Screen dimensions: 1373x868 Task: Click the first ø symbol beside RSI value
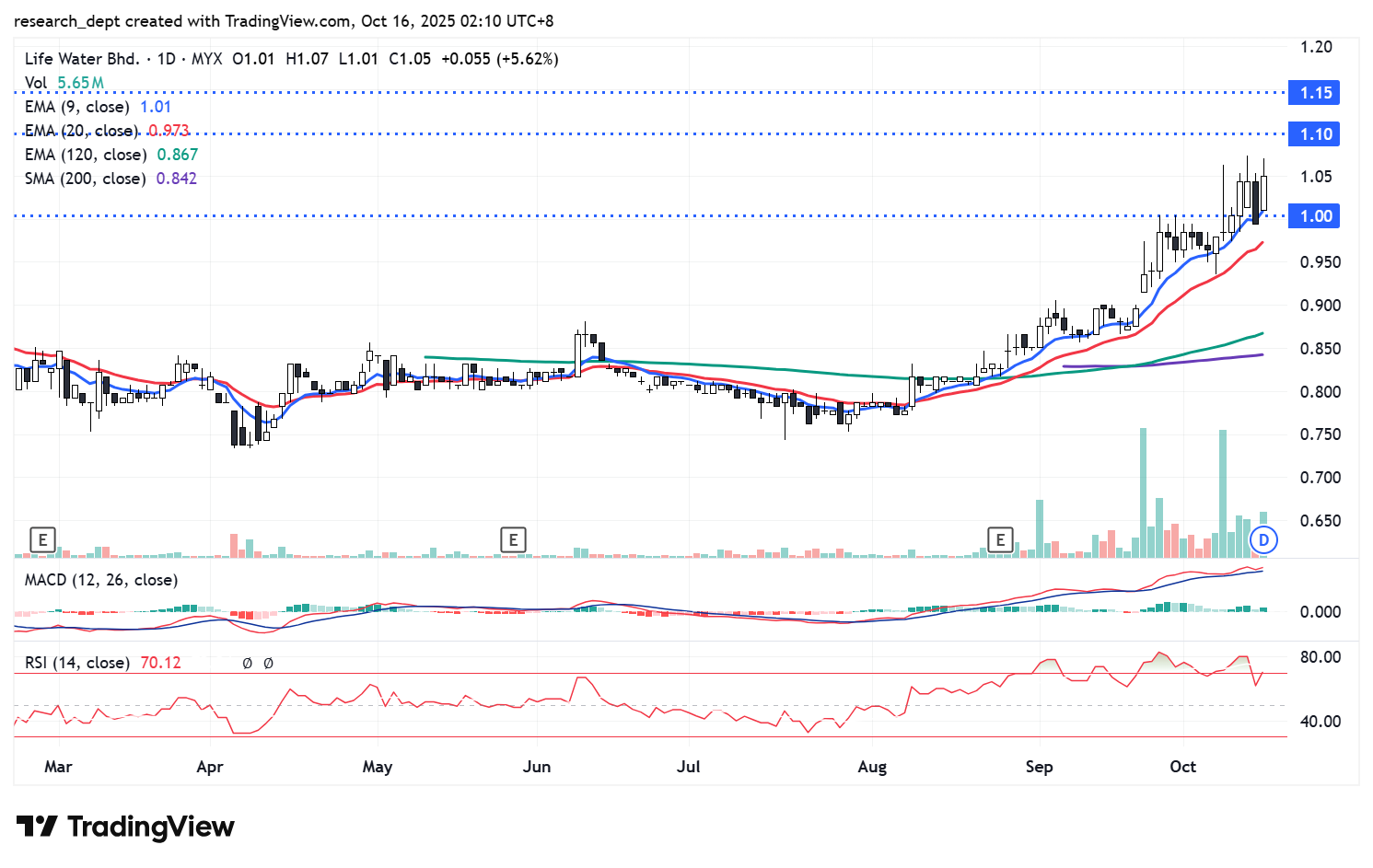pyautogui.click(x=247, y=663)
